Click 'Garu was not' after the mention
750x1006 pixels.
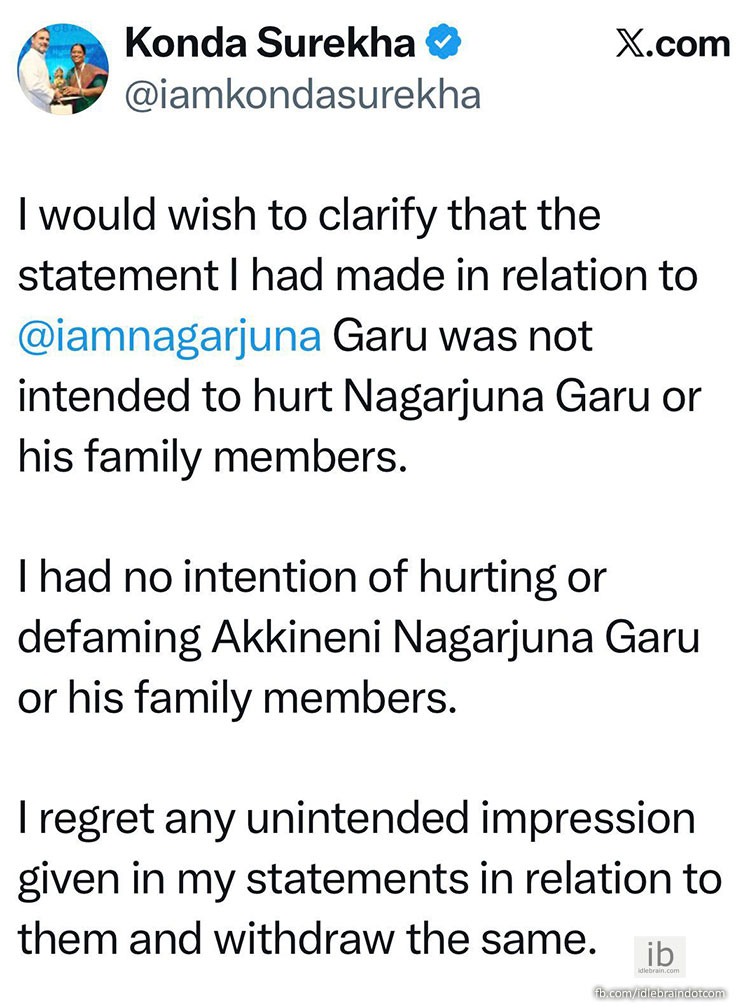(462, 337)
